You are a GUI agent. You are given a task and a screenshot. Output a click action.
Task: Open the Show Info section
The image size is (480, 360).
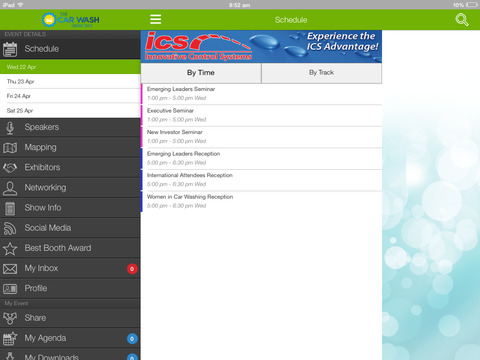[x=70, y=208]
